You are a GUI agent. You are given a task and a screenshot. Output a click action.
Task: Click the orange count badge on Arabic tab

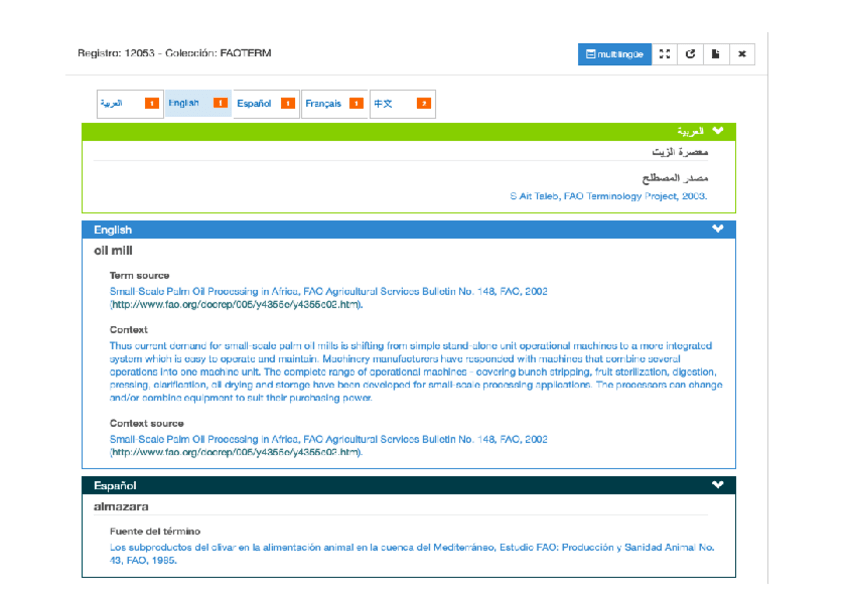pos(152,103)
